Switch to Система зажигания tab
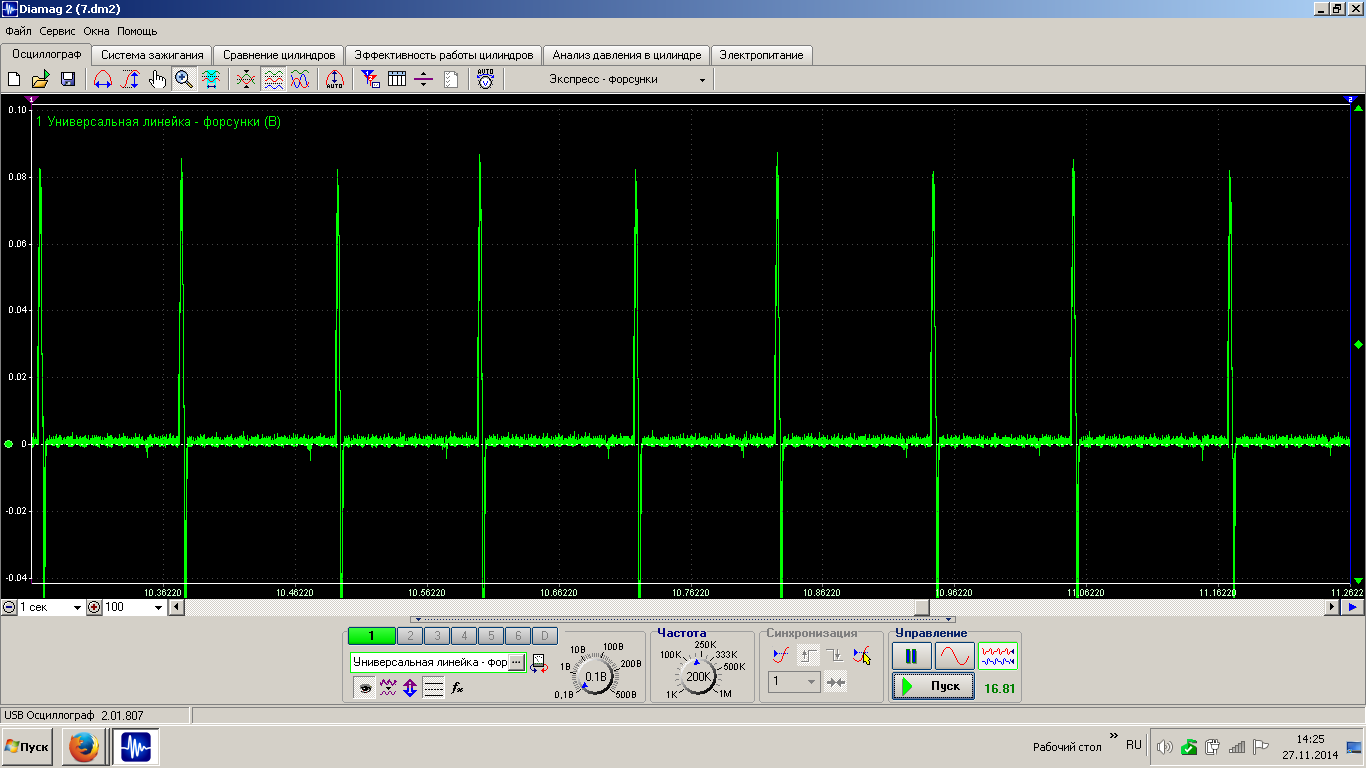This screenshot has width=1366, height=768. (152, 55)
